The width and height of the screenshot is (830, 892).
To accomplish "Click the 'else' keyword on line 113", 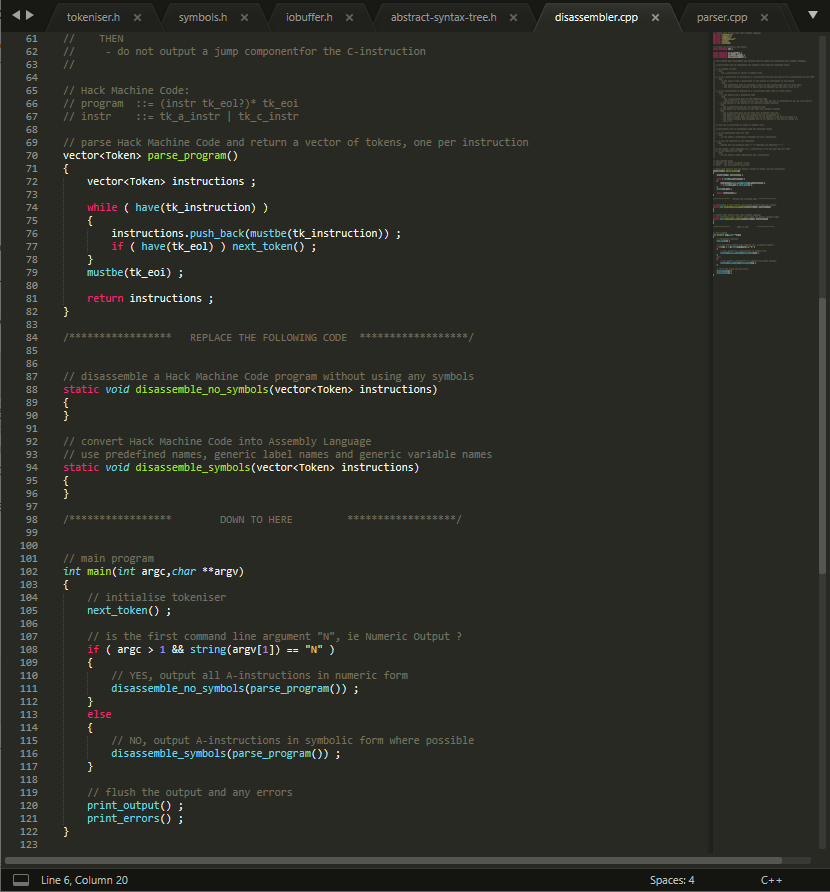I will (99, 715).
